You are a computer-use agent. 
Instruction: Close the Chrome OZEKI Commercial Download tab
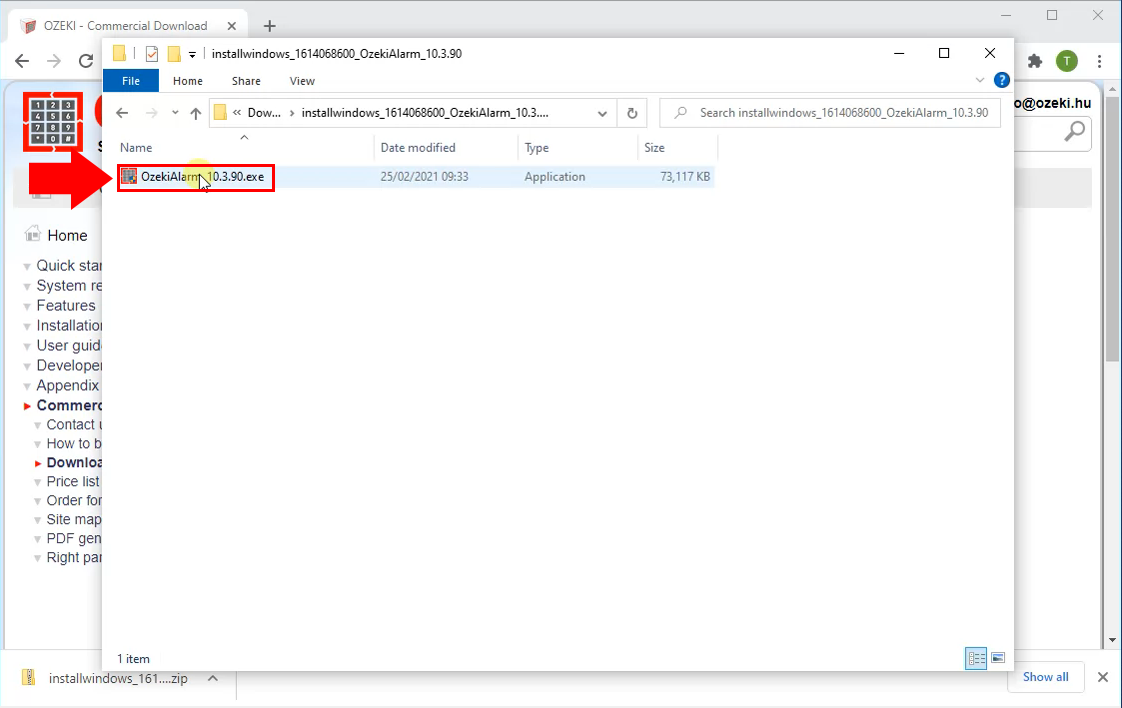(x=231, y=26)
